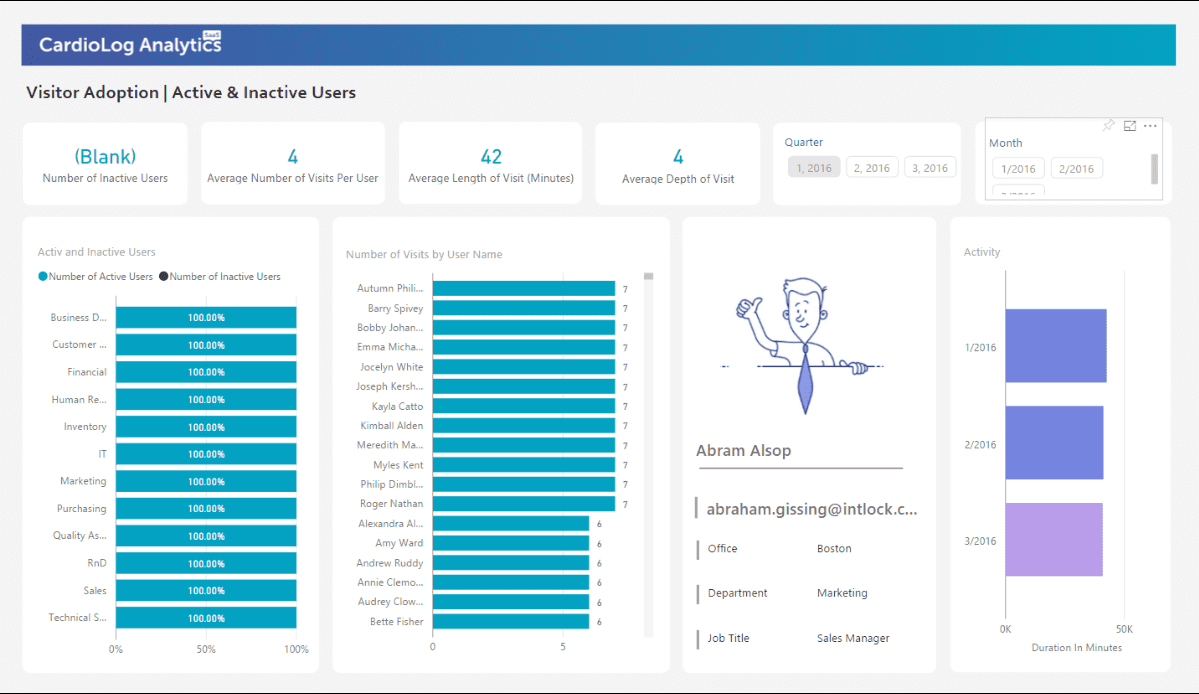
Task: Select Autumn Phili... bar in visits chart
Action: pos(524,289)
